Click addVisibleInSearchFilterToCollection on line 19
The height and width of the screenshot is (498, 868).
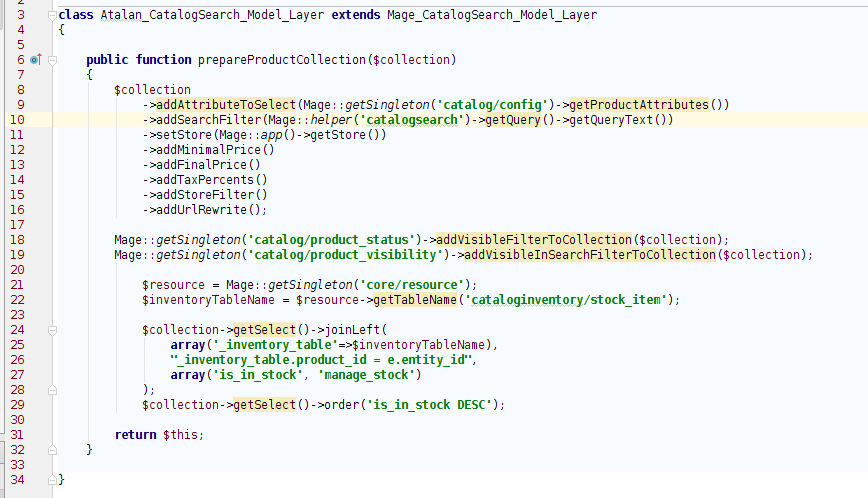point(590,255)
